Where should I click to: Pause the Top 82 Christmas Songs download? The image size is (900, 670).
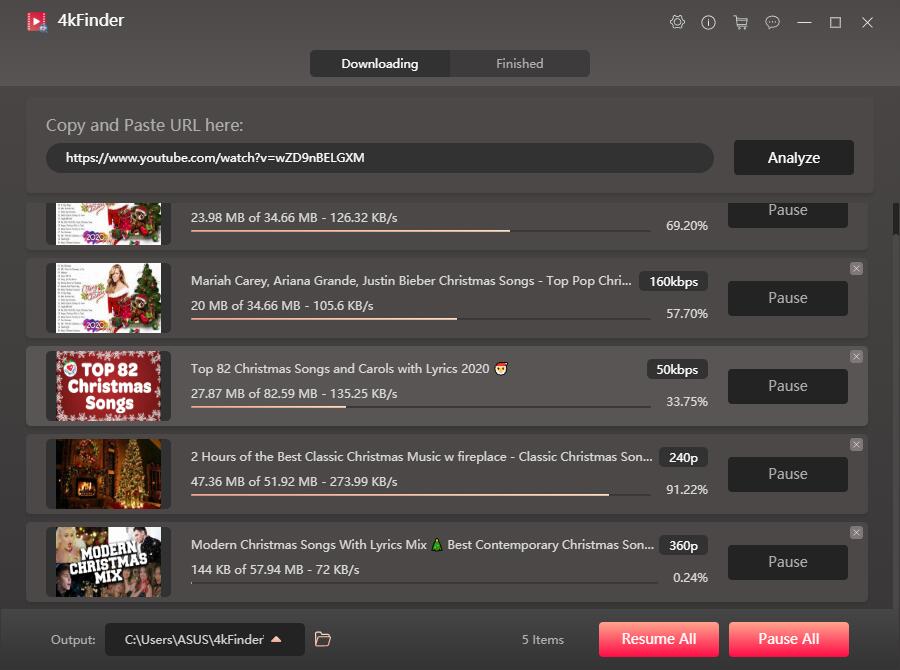[x=787, y=386]
